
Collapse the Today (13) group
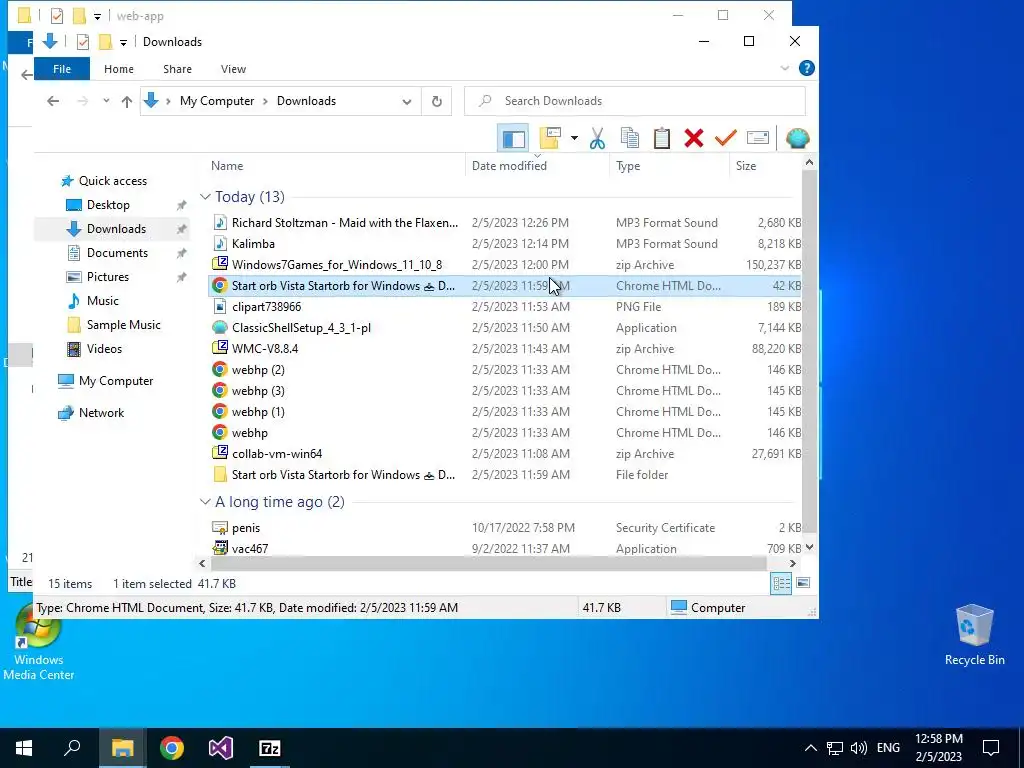(205, 197)
